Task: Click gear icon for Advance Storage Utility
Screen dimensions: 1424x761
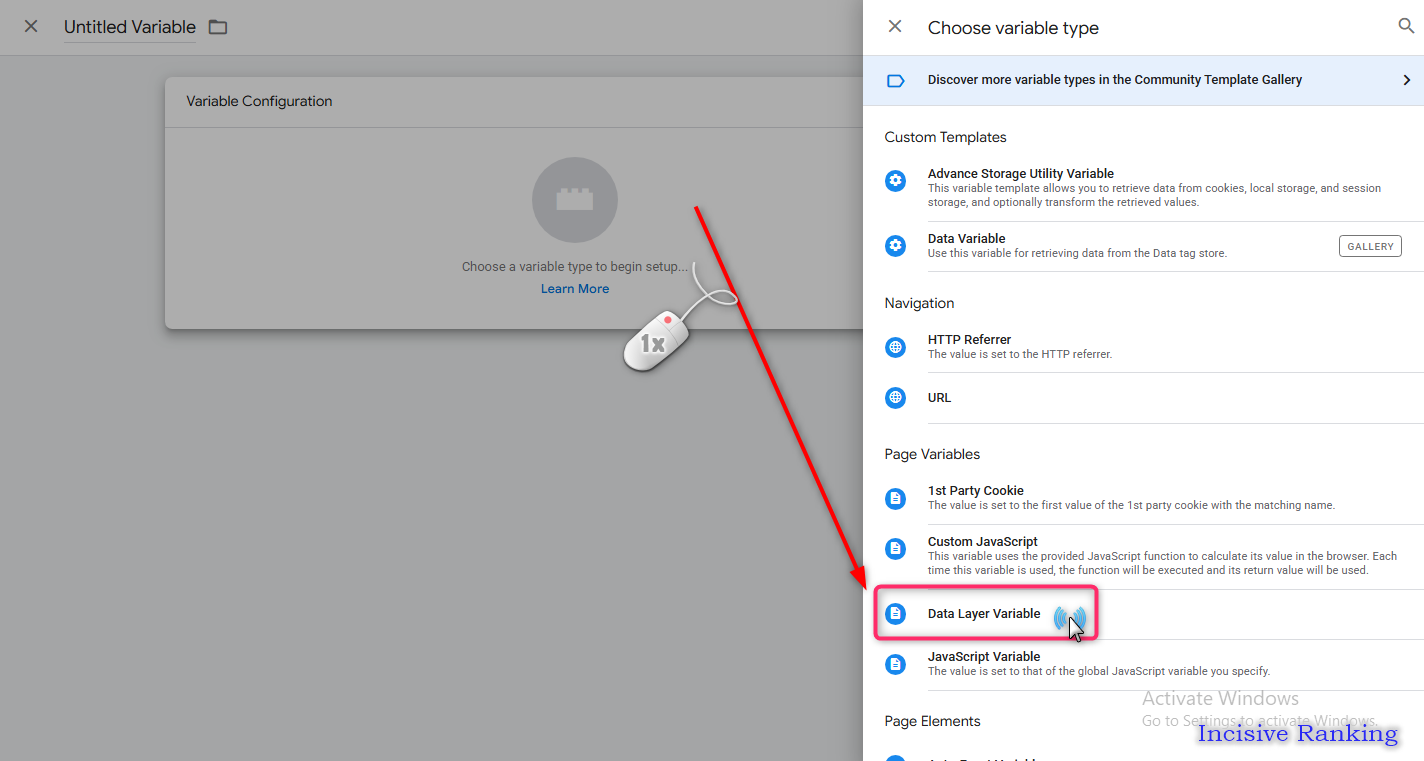Action: pos(896,181)
